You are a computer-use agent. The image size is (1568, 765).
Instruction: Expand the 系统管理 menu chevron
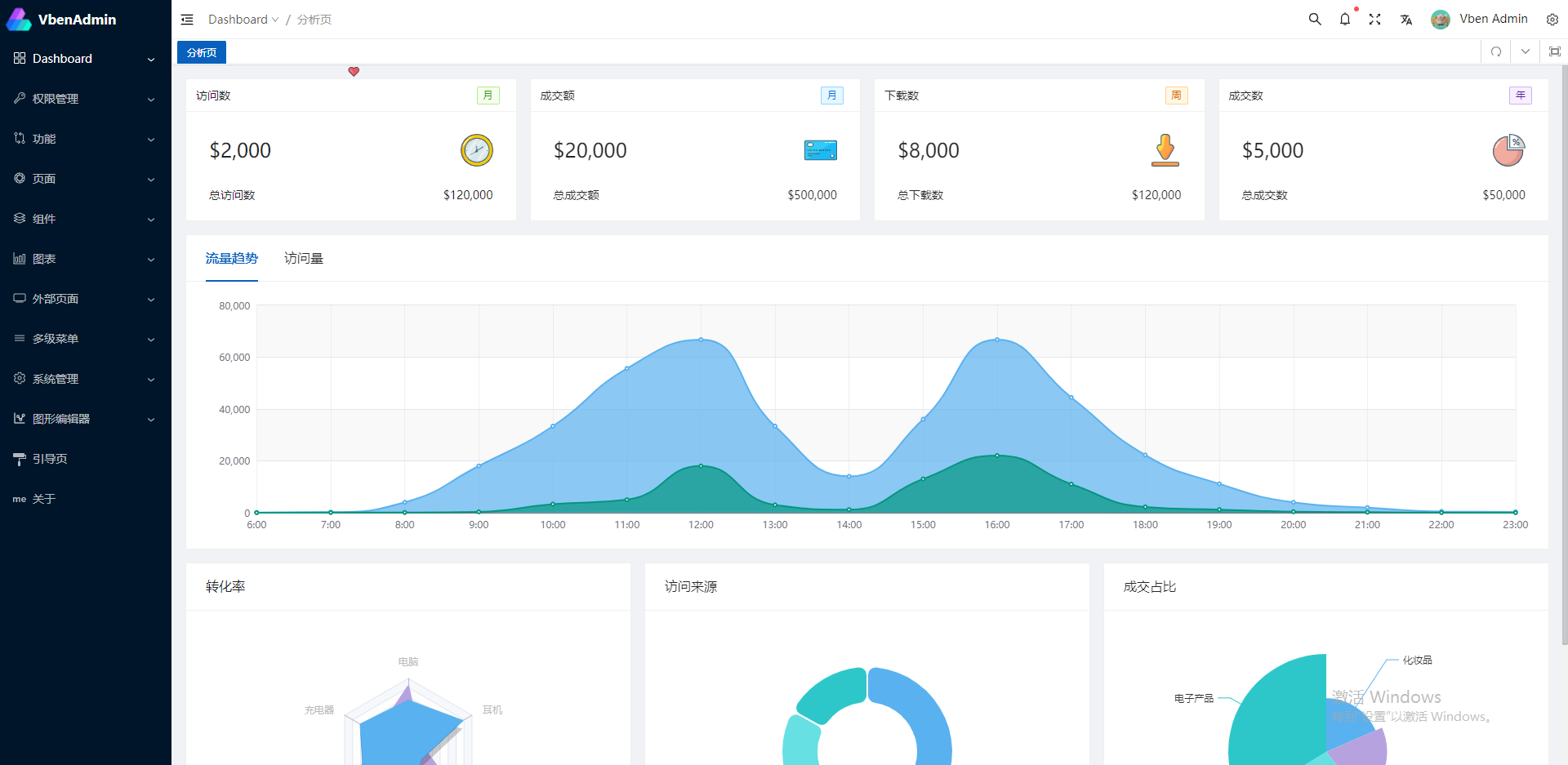(151, 380)
